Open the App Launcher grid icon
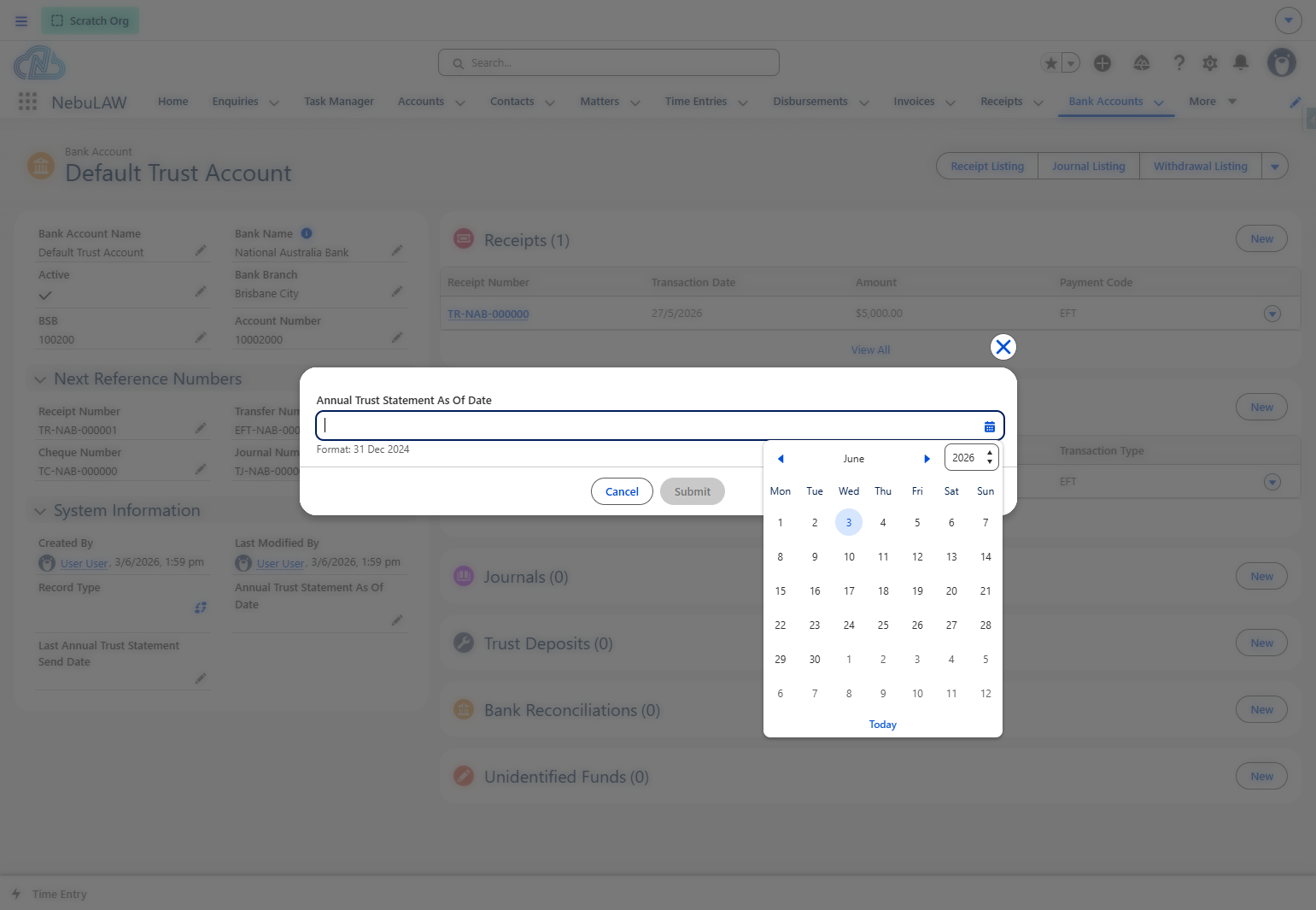This screenshot has height=910, width=1316. click(x=27, y=102)
